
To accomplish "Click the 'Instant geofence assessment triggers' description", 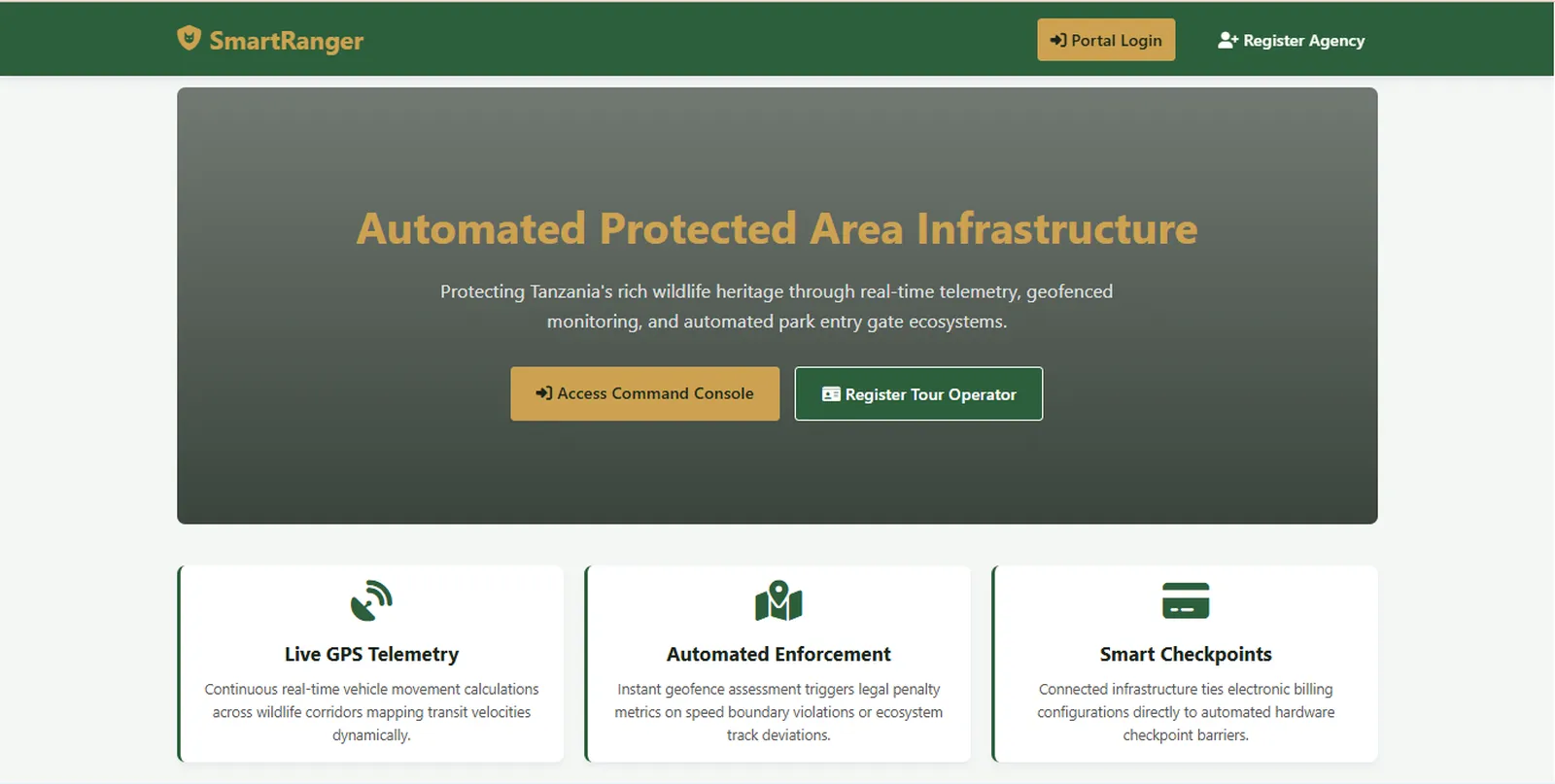I will 778,712.
